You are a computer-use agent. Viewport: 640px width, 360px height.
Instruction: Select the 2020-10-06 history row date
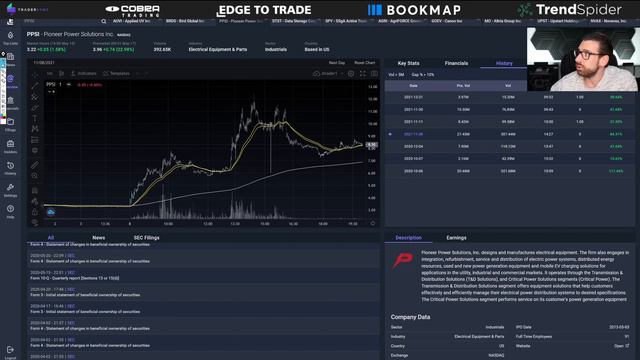click(413, 171)
